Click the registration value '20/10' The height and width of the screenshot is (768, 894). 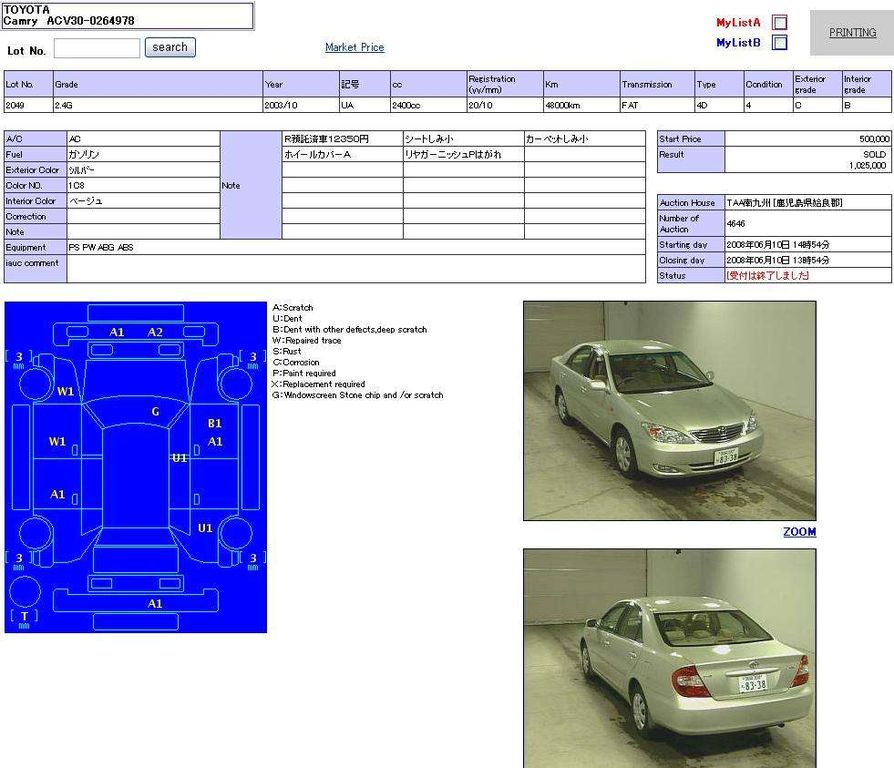pos(480,105)
